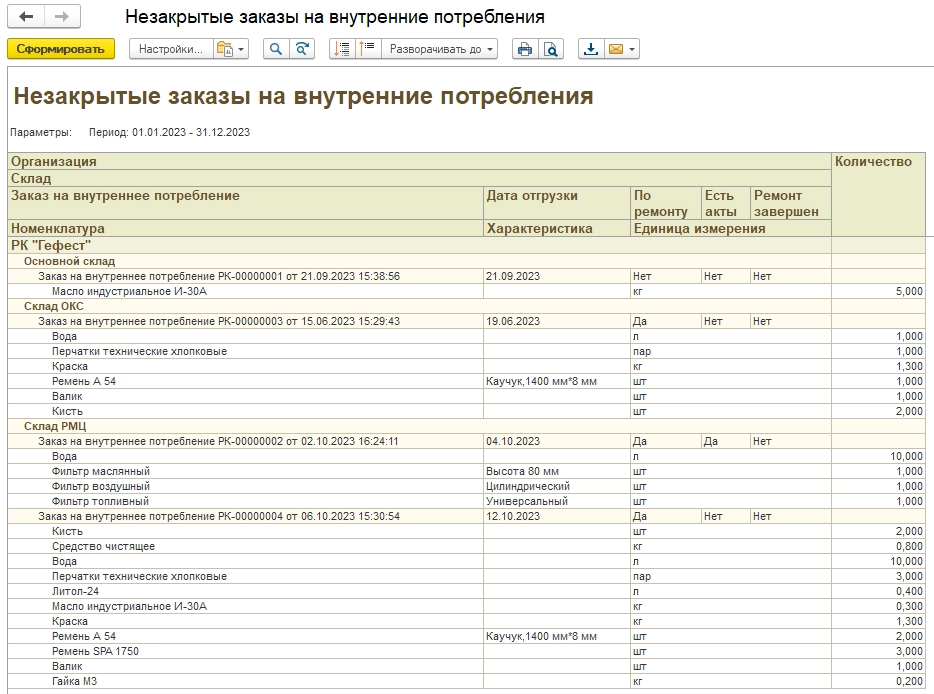Click the yellow Сформировать button
The image size is (934, 694).
pyautogui.click(x=61, y=49)
